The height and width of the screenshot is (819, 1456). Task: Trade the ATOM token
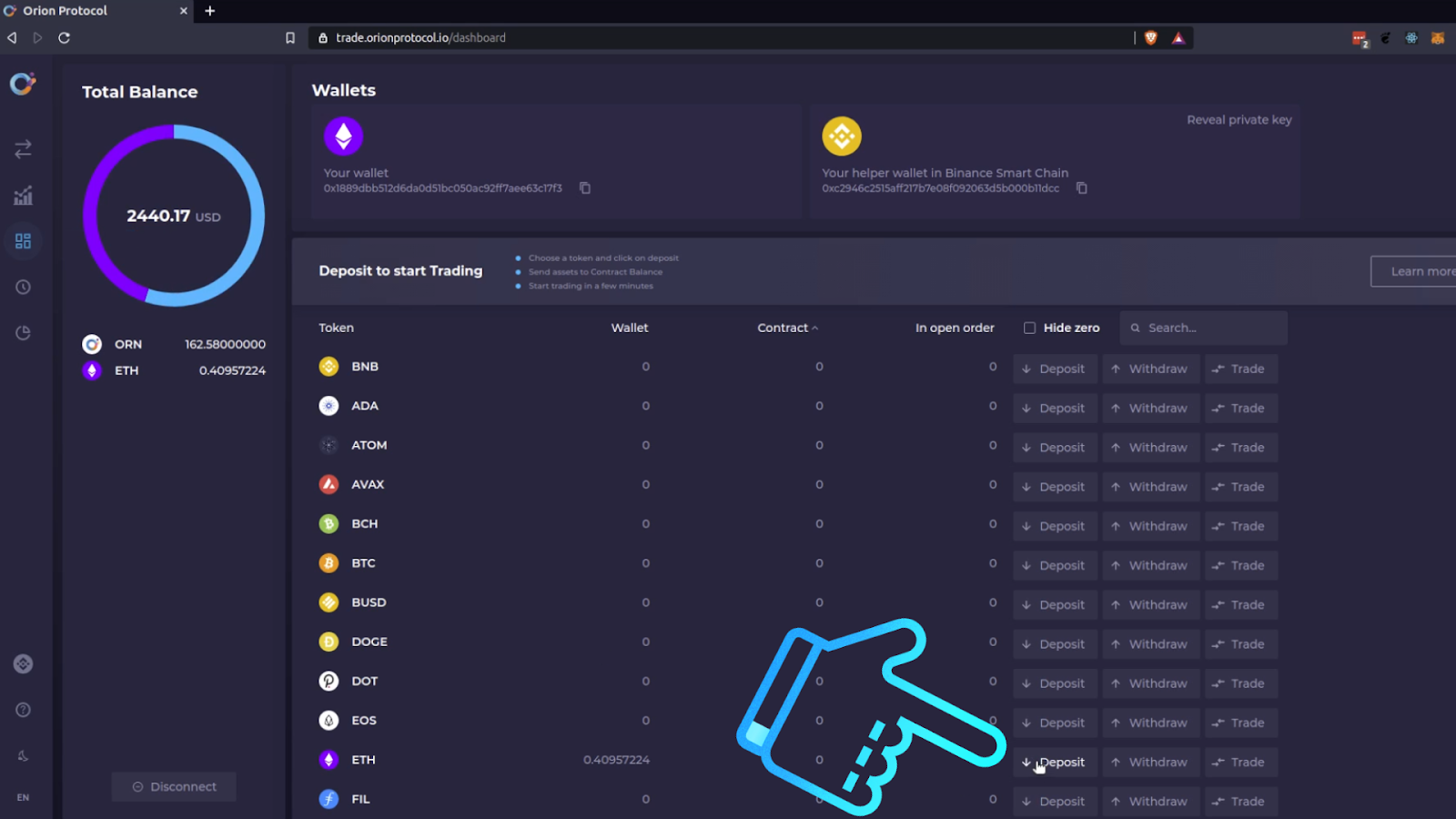[x=1241, y=448]
